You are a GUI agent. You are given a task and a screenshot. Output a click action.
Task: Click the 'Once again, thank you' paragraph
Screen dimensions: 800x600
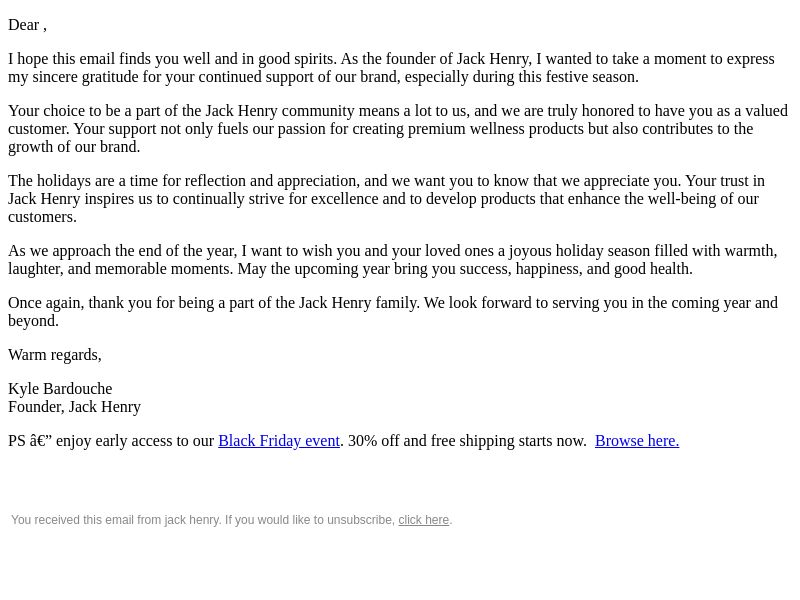pos(392,311)
